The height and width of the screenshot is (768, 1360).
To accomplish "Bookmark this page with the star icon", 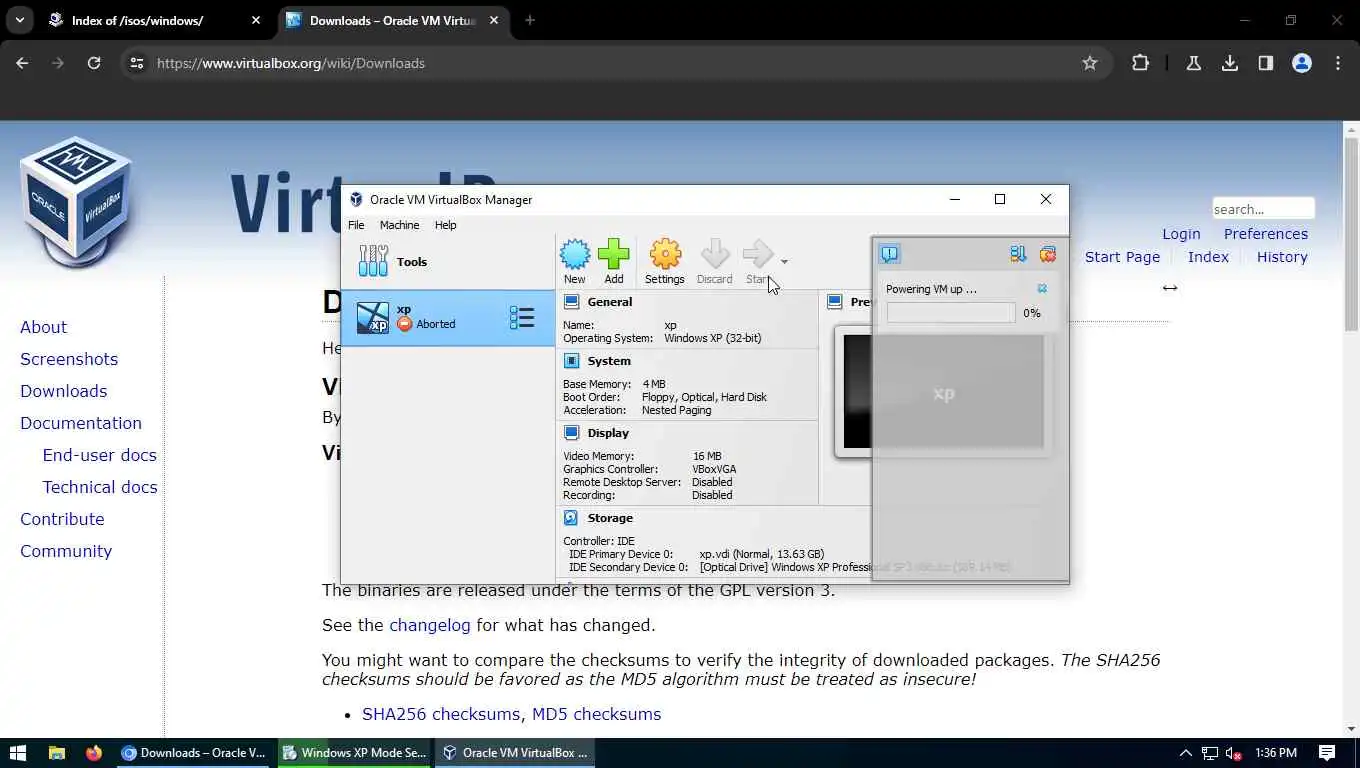I will [1090, 63].
